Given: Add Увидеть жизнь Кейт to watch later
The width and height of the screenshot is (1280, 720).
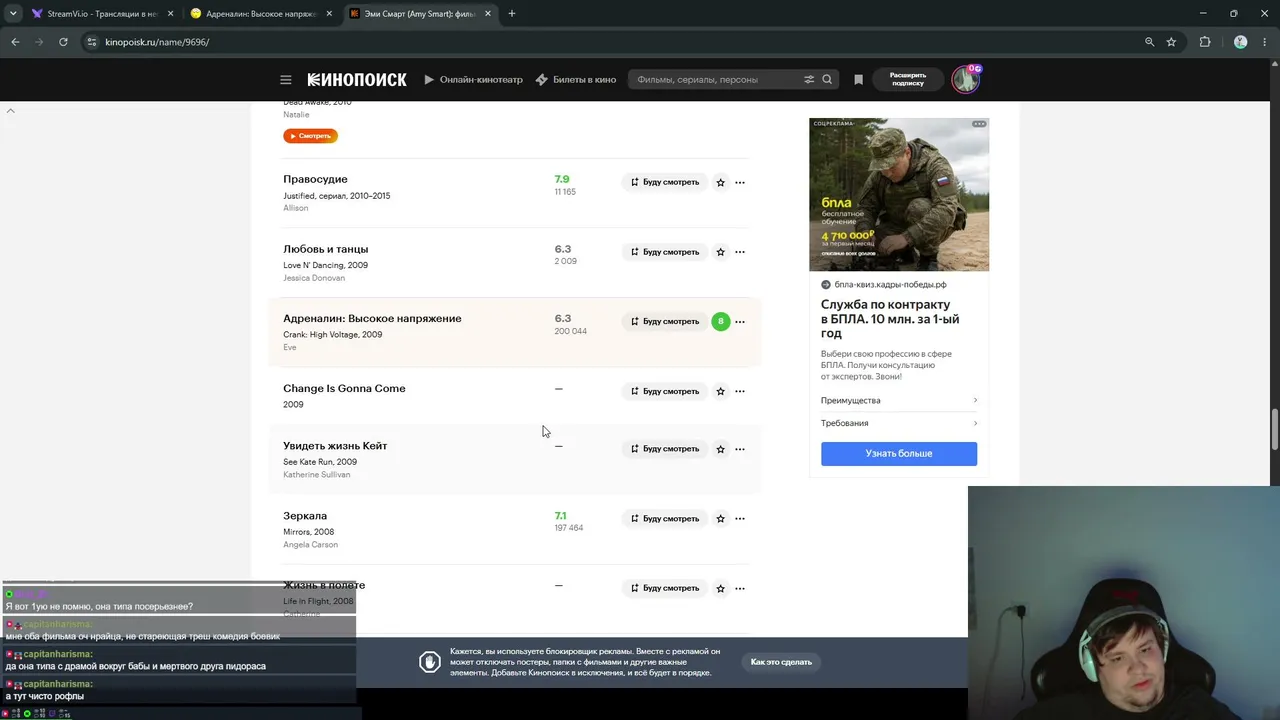Looking at the screenshot, I should click(x=665, y=449).
